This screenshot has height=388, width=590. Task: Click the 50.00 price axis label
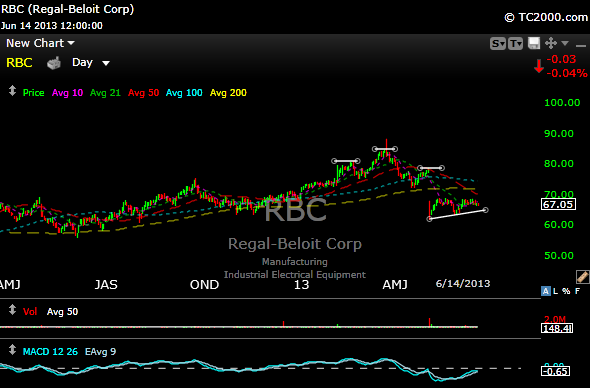tap(559, 256)
